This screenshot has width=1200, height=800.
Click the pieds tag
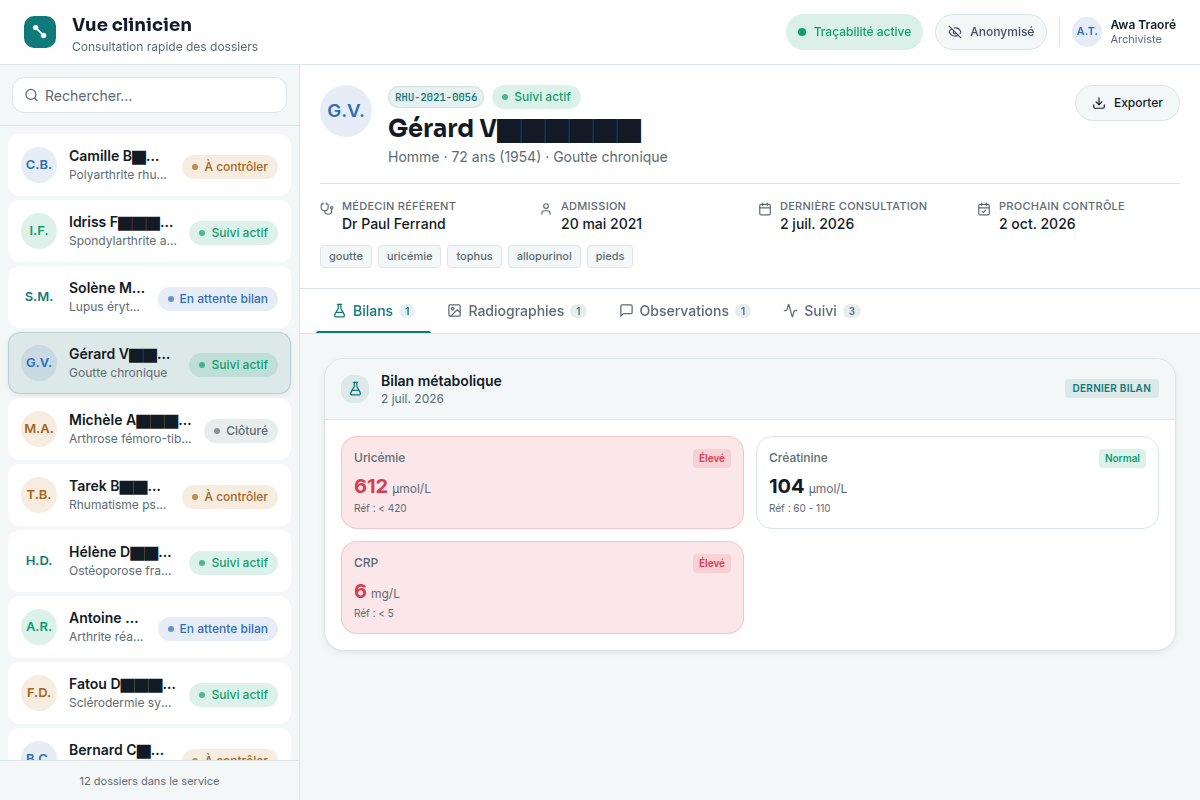coord(610,256)
